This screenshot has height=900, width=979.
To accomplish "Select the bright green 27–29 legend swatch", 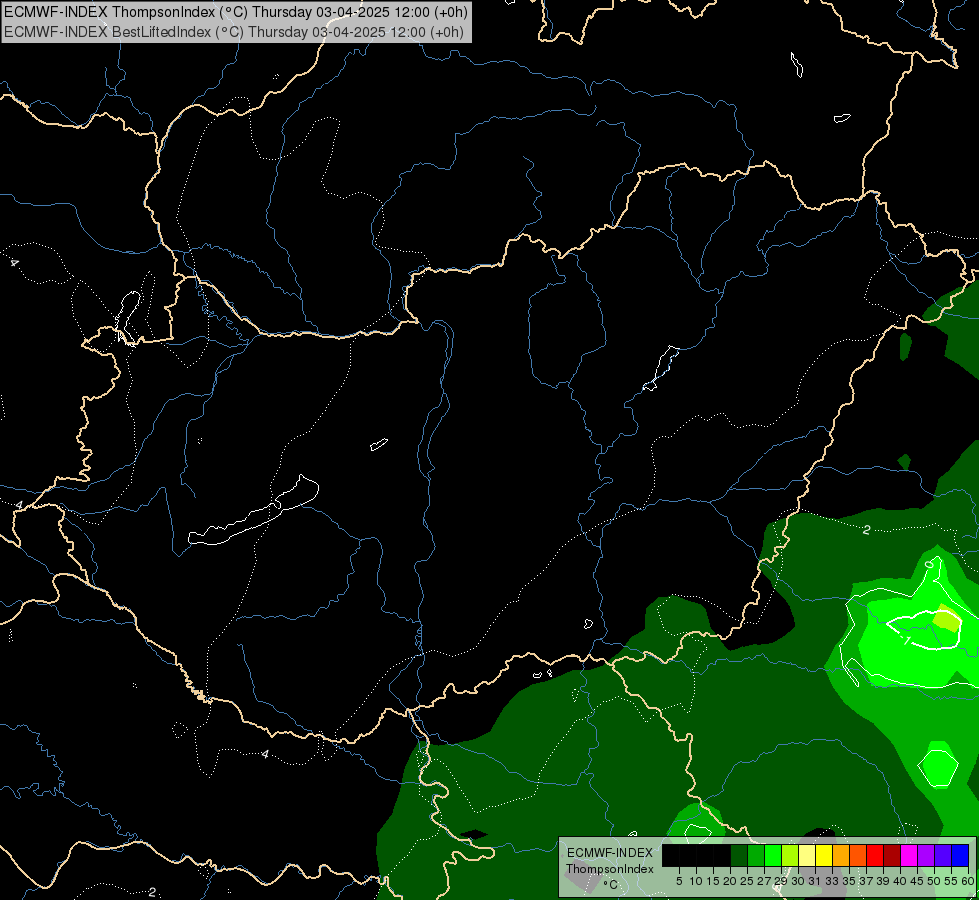I will tap(773, 855).
